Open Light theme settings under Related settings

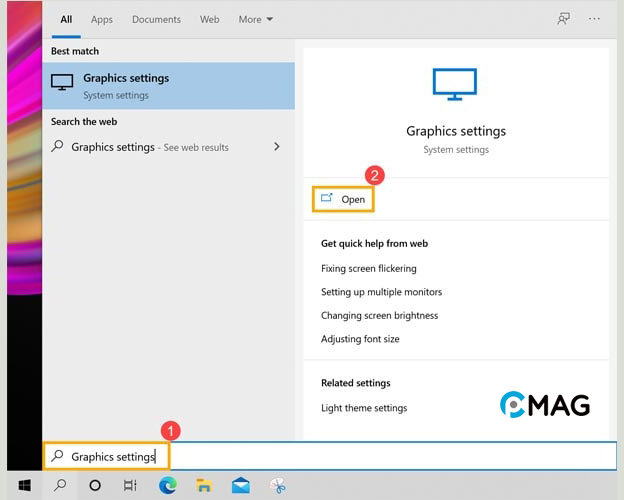pos(363,408)
